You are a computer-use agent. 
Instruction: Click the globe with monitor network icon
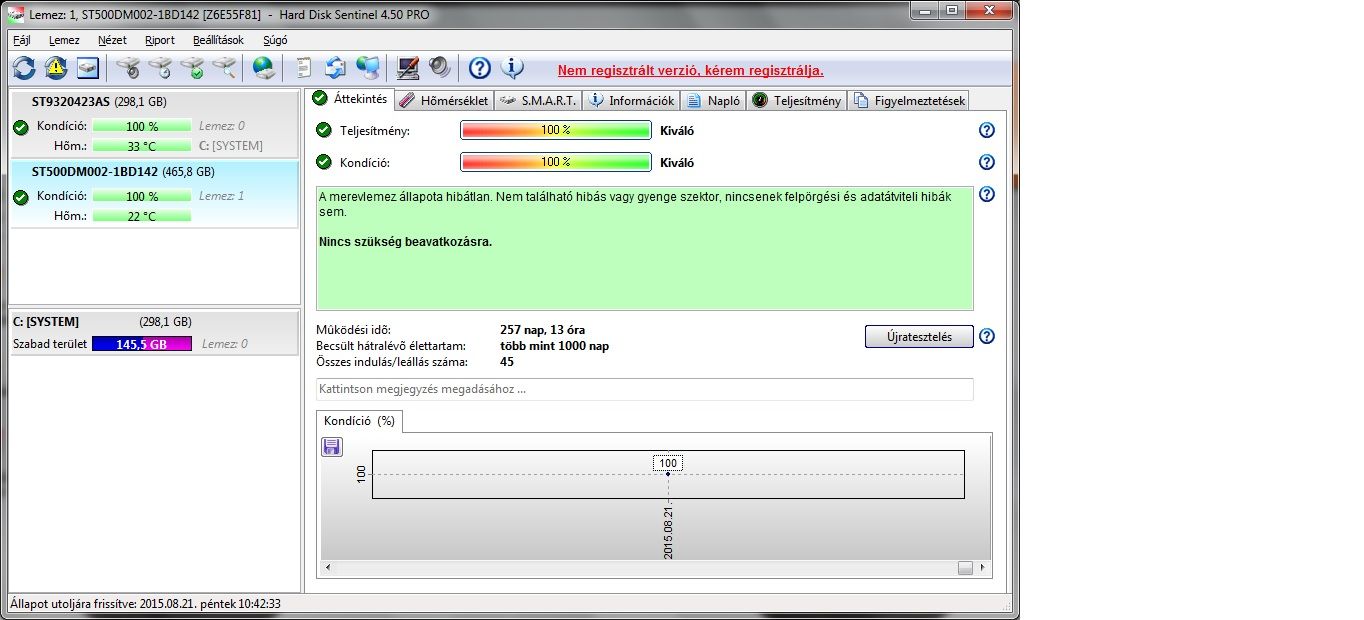(368, 68)
